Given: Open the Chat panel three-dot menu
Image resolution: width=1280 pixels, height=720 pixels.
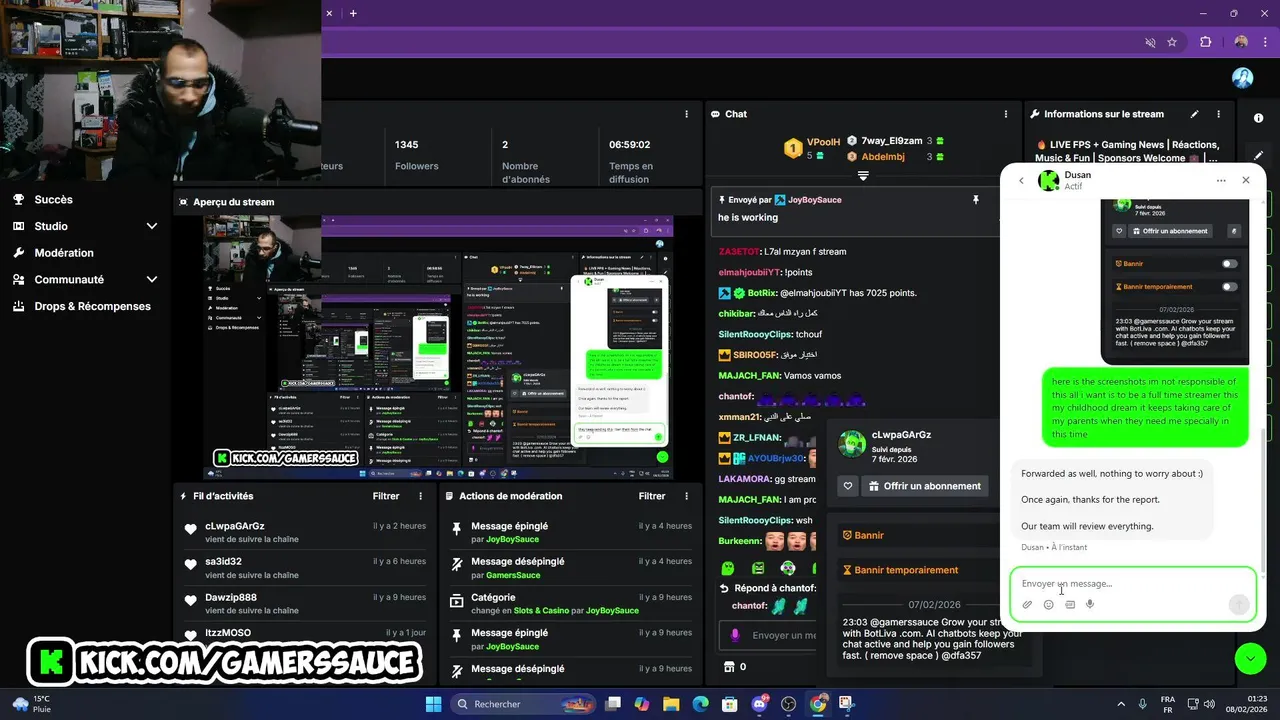Looking at the screenshot, I should (1007, 114).
